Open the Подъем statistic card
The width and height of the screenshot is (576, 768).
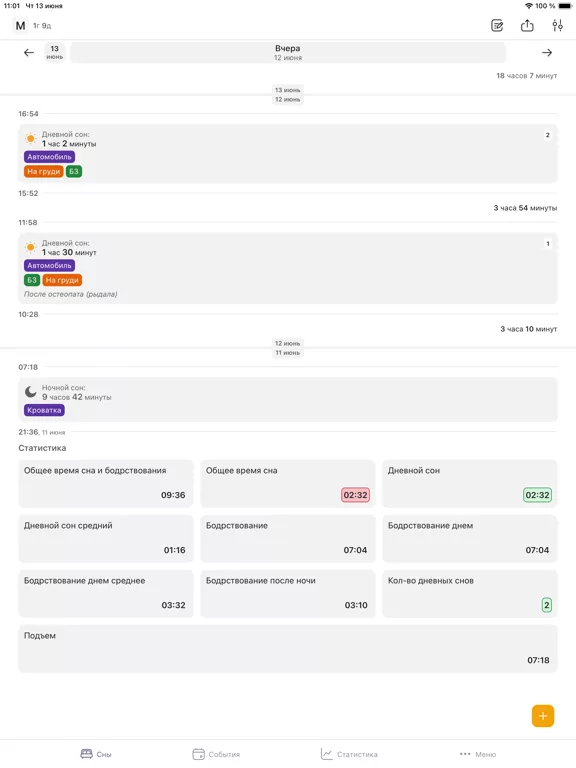288,648
